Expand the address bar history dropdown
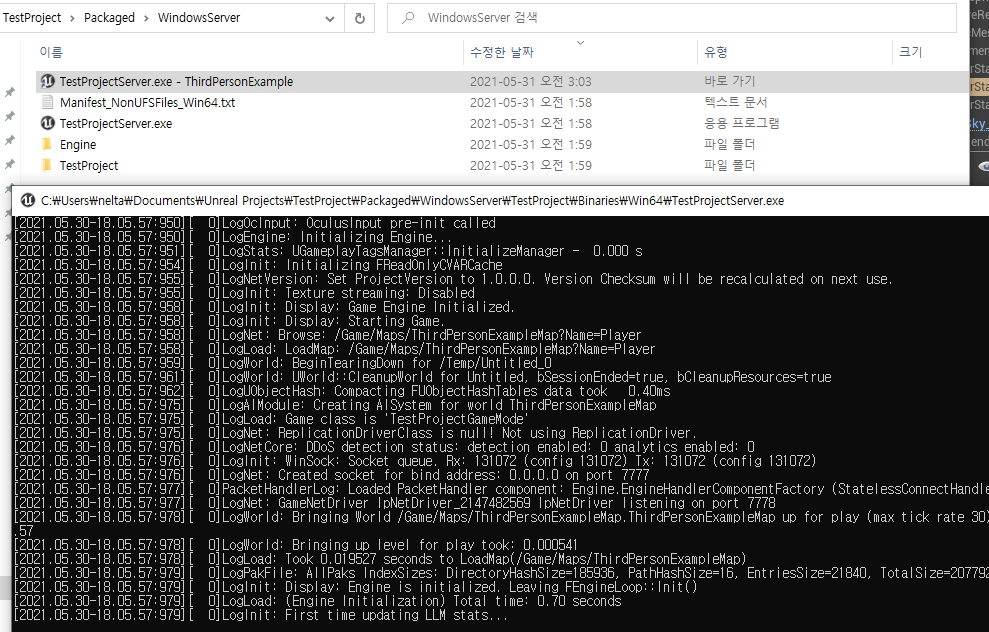 [x=329, y=19]
